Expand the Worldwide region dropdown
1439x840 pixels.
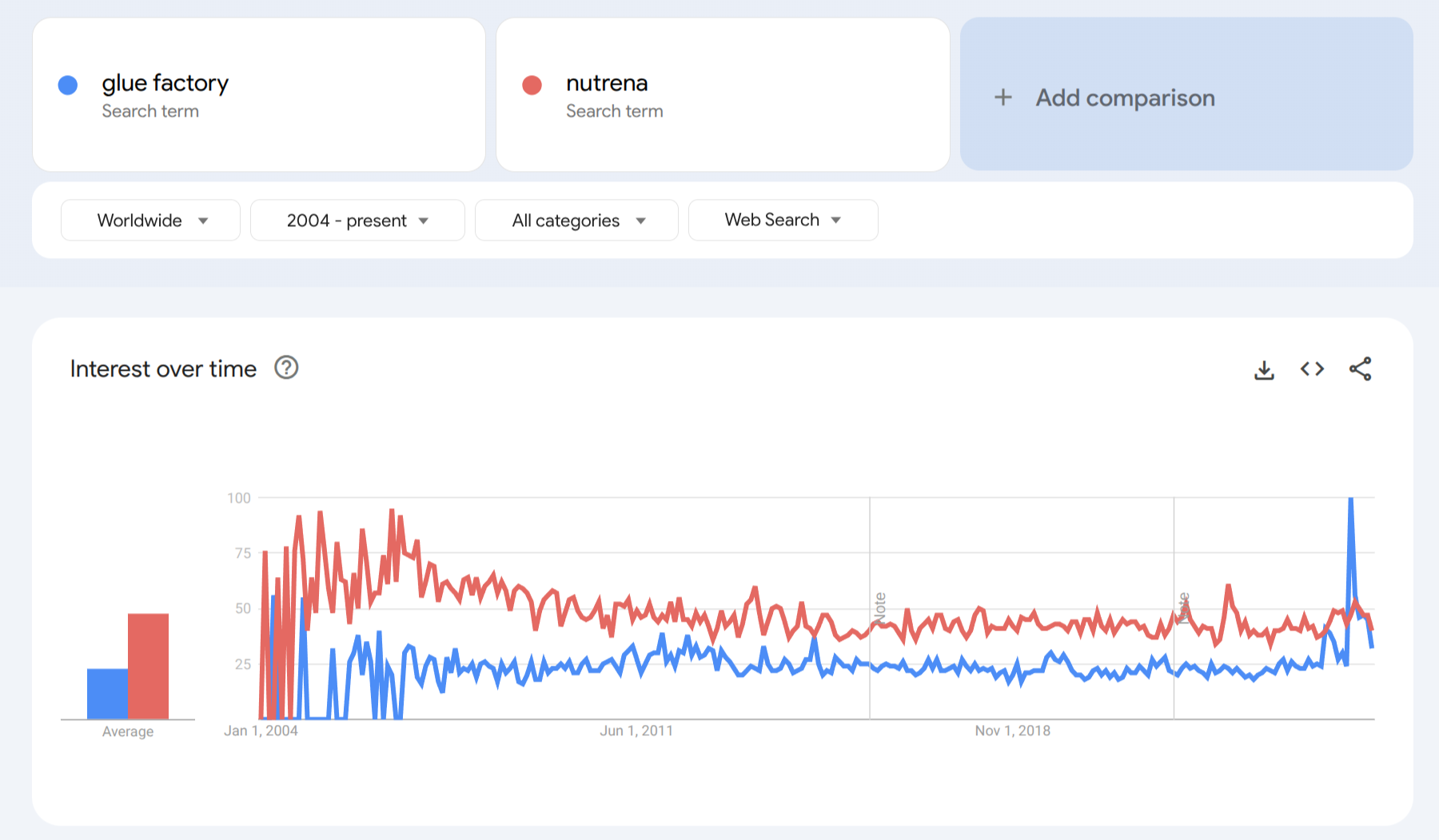click(150, 221)
